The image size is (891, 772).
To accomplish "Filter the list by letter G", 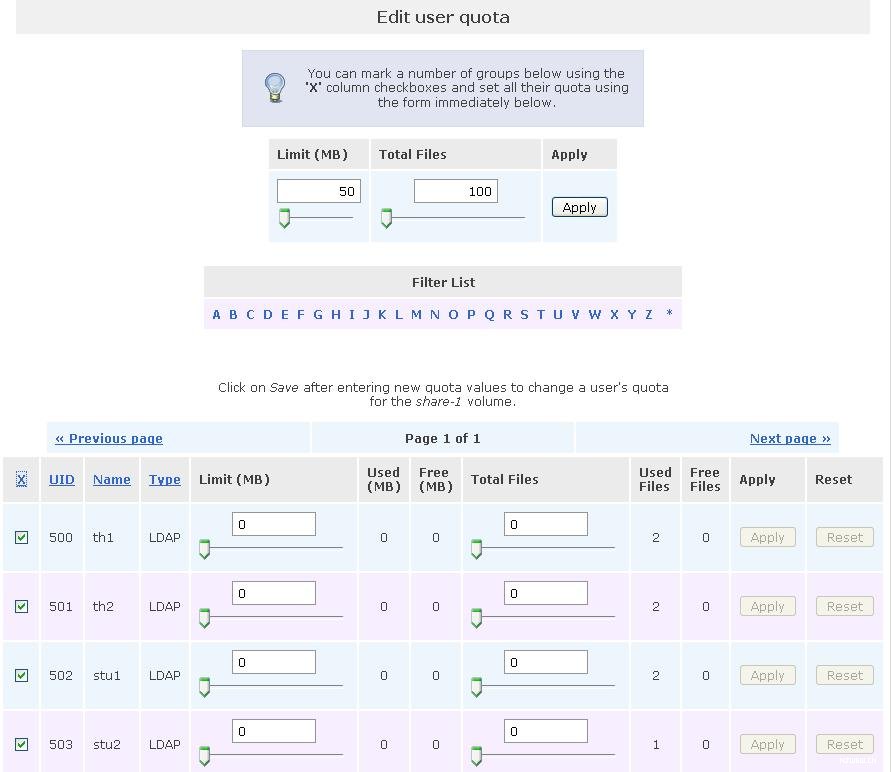I will point(318,314).
